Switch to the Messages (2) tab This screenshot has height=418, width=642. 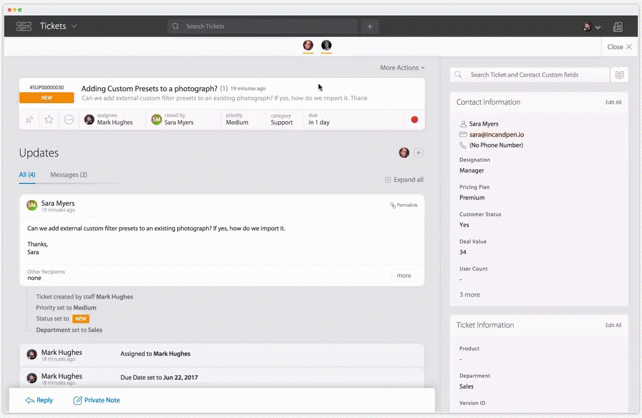coord(68,175)
